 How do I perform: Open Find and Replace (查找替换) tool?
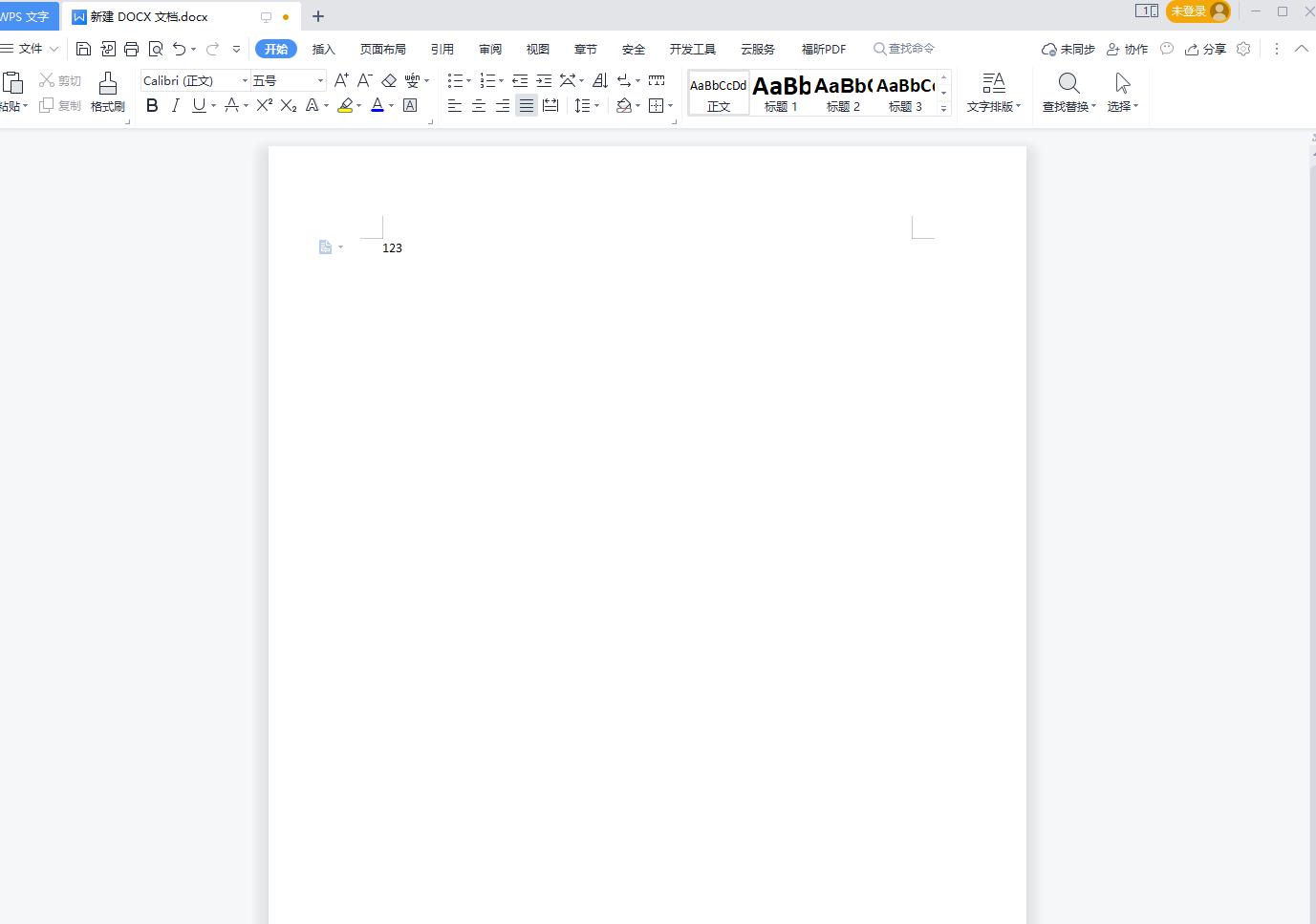coord(1068,93)
